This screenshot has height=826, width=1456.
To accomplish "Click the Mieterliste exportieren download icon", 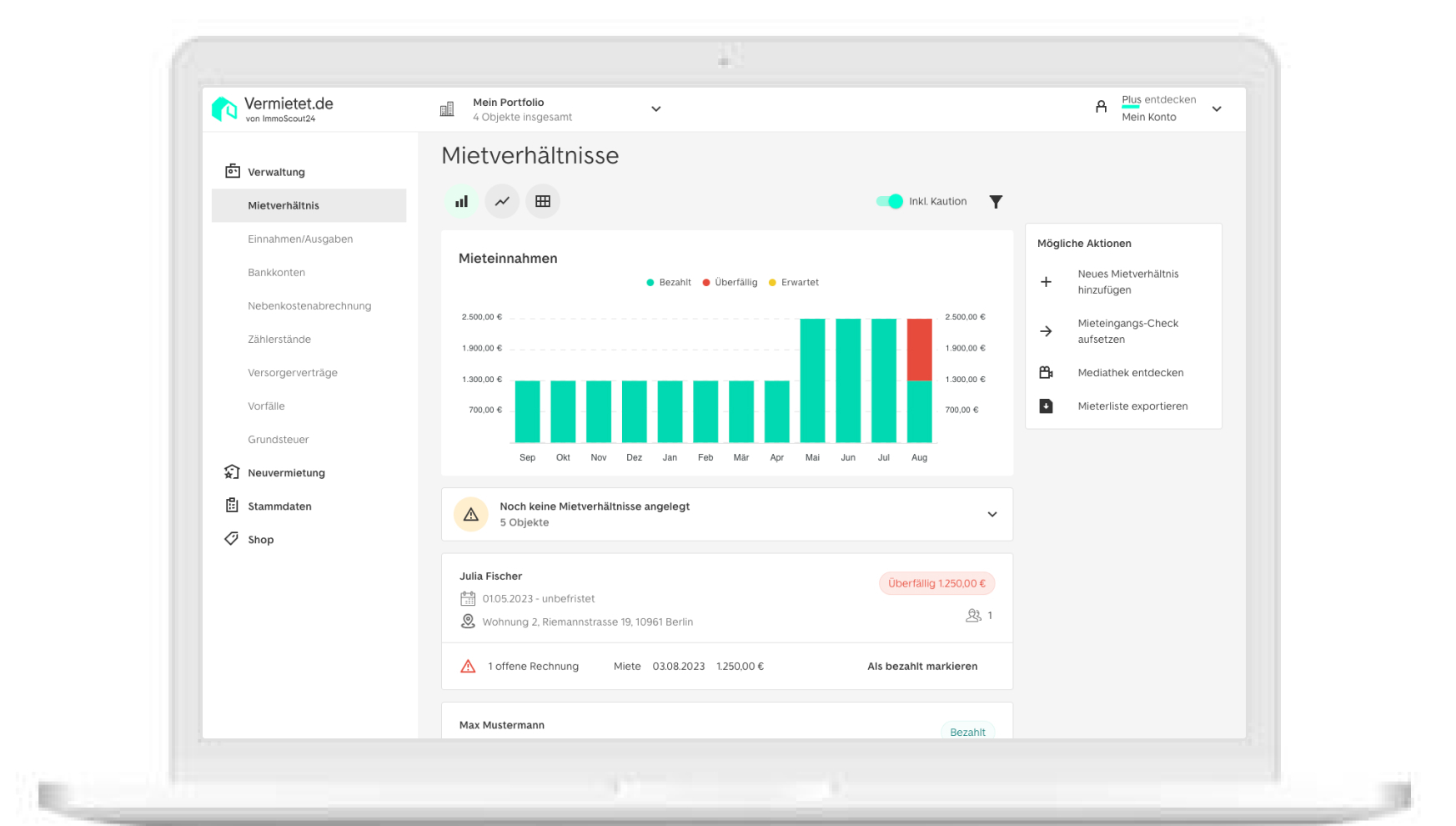I will (1046, 406).
